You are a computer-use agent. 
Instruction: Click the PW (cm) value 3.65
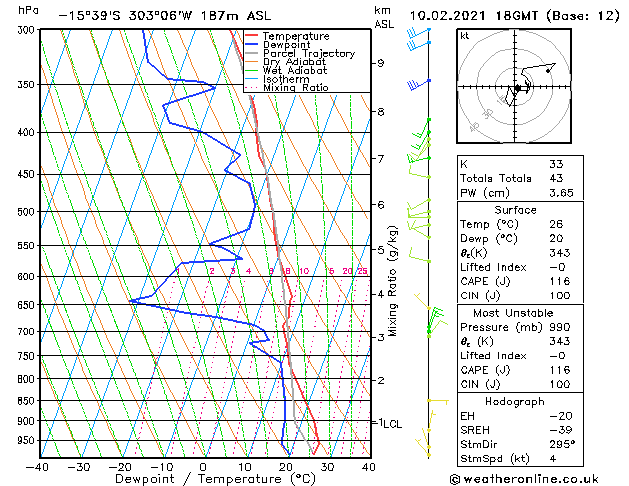(561, 193)
